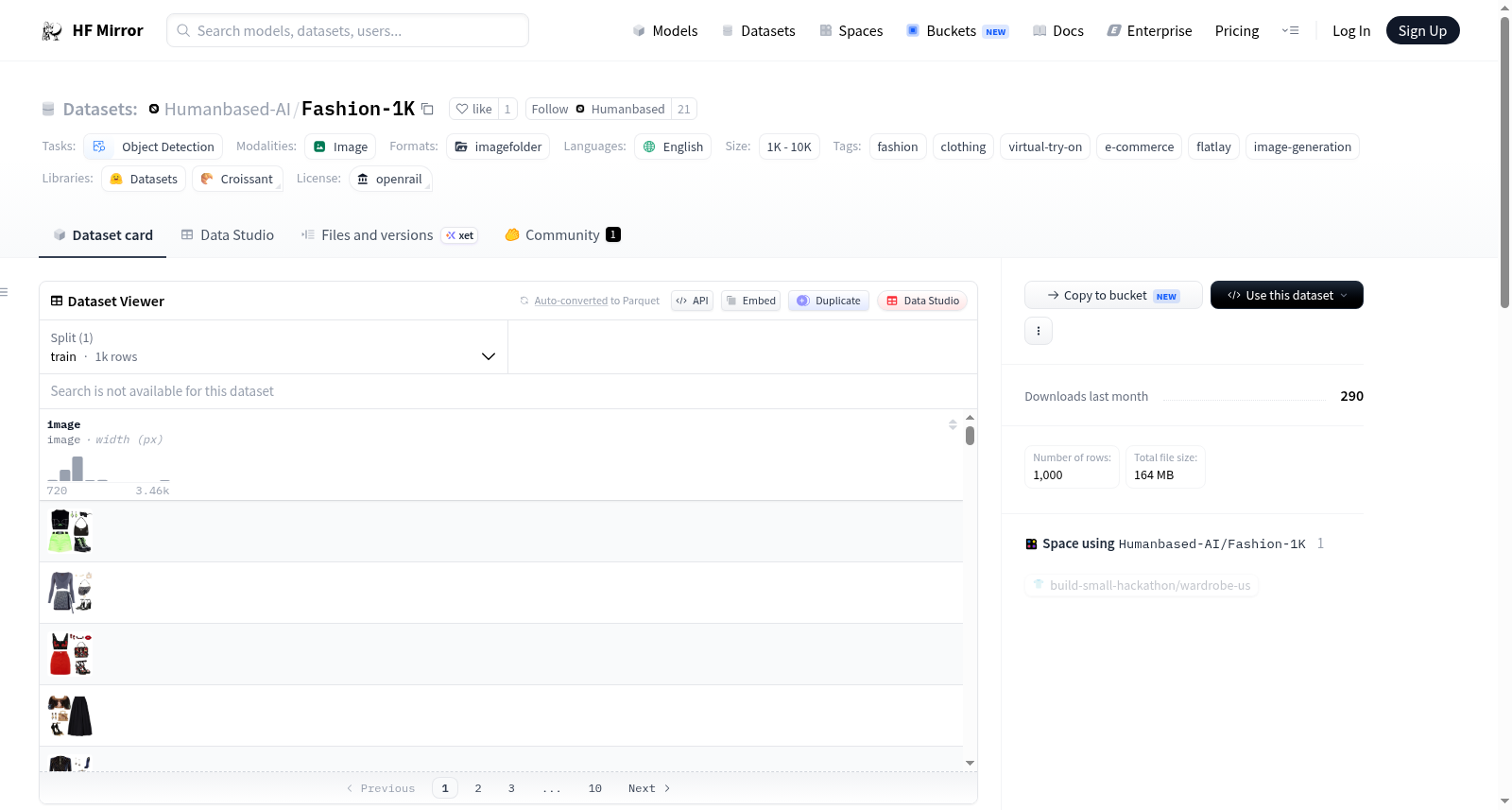This screenshot has height=810, width=1512.
Task: Select Object Detection task tag
Action: 153,146
